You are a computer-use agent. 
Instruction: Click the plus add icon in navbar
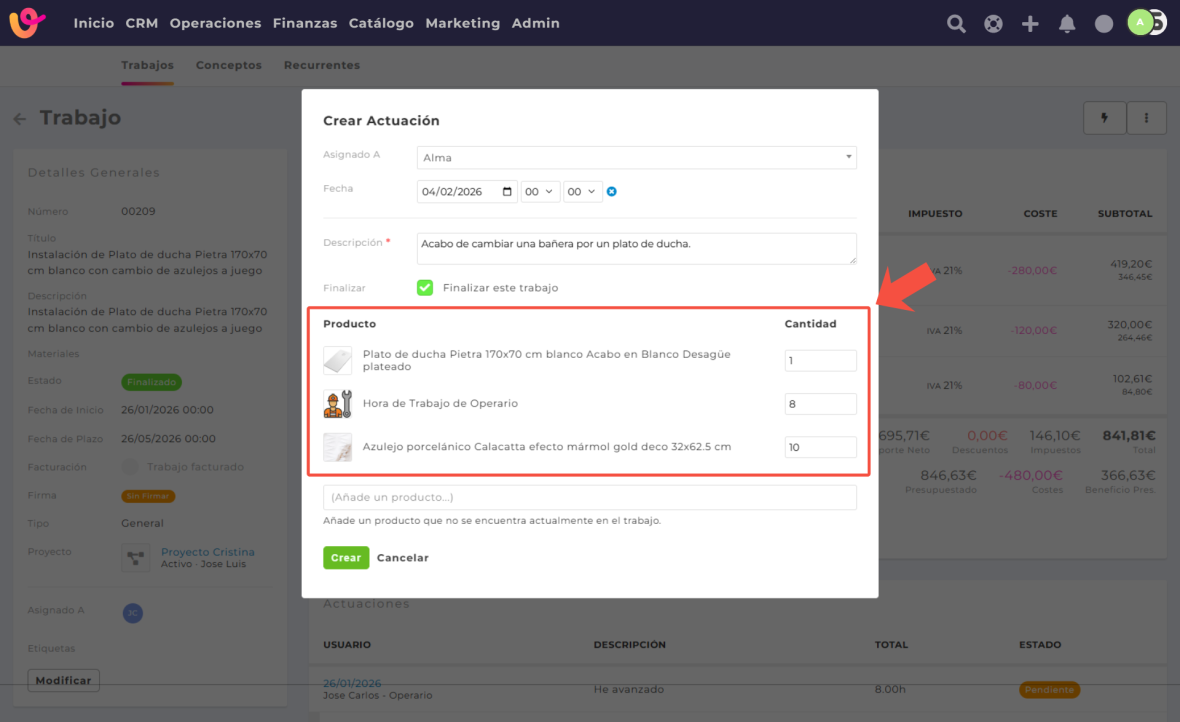[x=1030, y=24]
